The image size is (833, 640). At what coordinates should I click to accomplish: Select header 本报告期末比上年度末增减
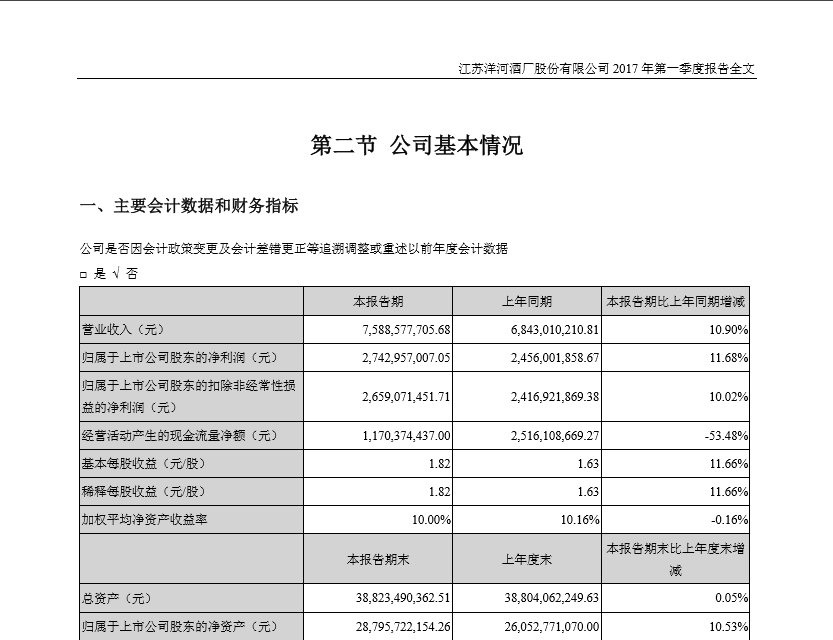675,560
